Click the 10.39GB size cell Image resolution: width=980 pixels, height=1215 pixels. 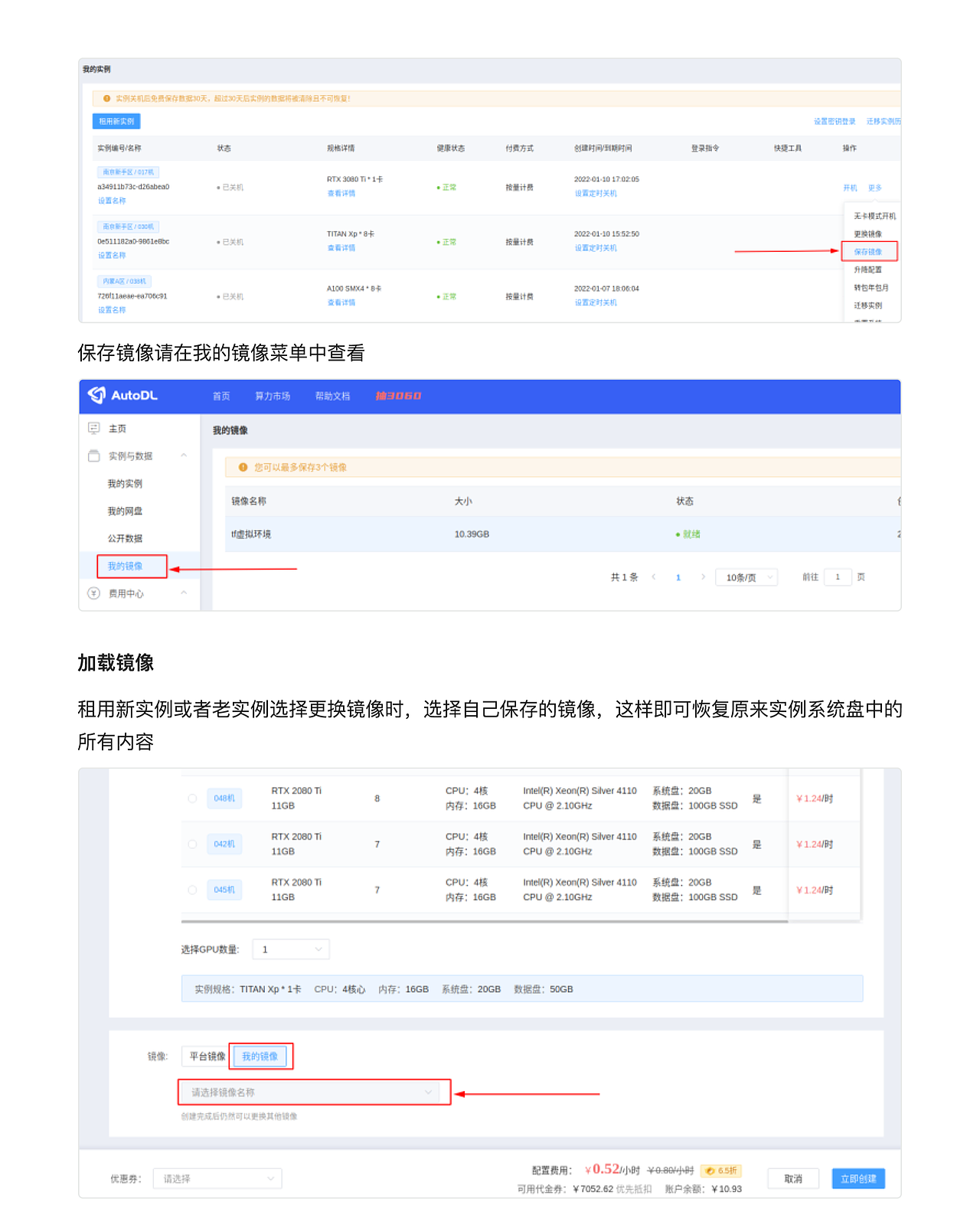(472, 534)
